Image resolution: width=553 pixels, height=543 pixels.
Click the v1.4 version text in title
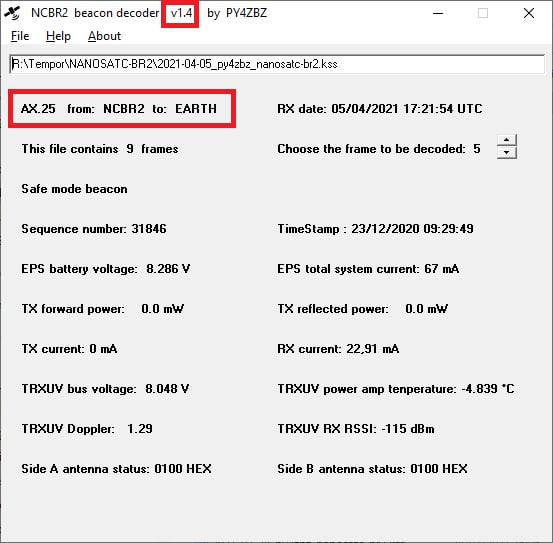(x=181, y=13)
